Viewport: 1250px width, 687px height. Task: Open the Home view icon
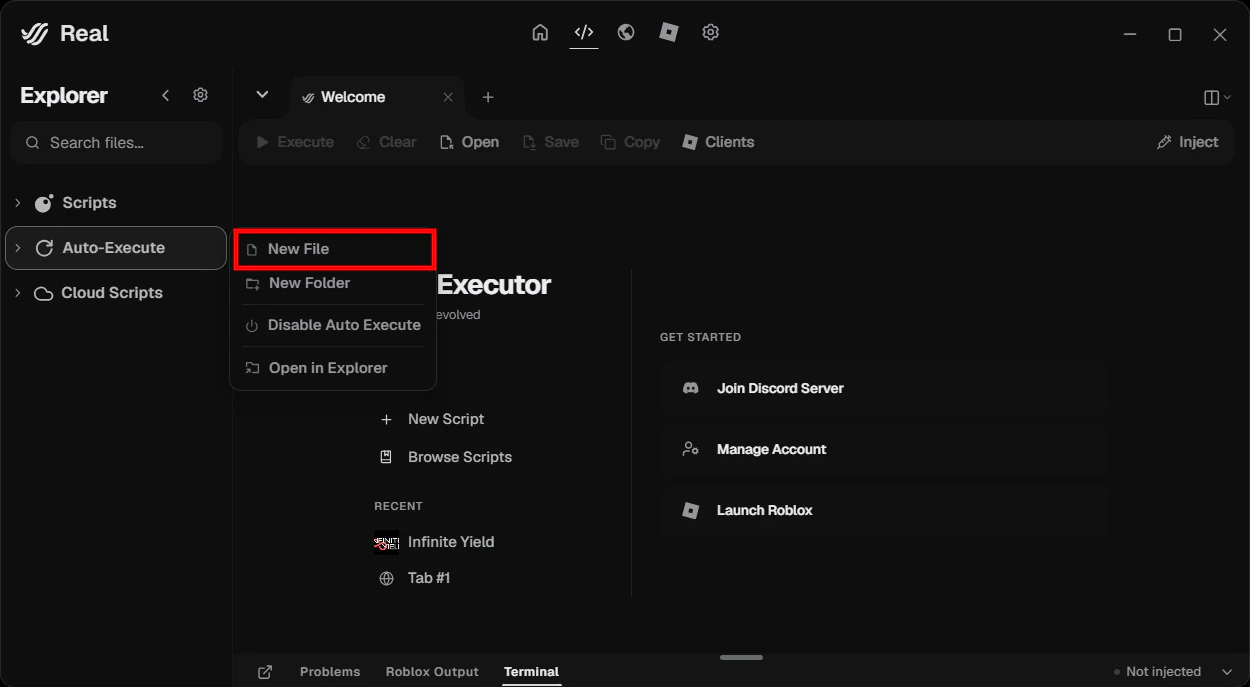click(x=540, y=32)
